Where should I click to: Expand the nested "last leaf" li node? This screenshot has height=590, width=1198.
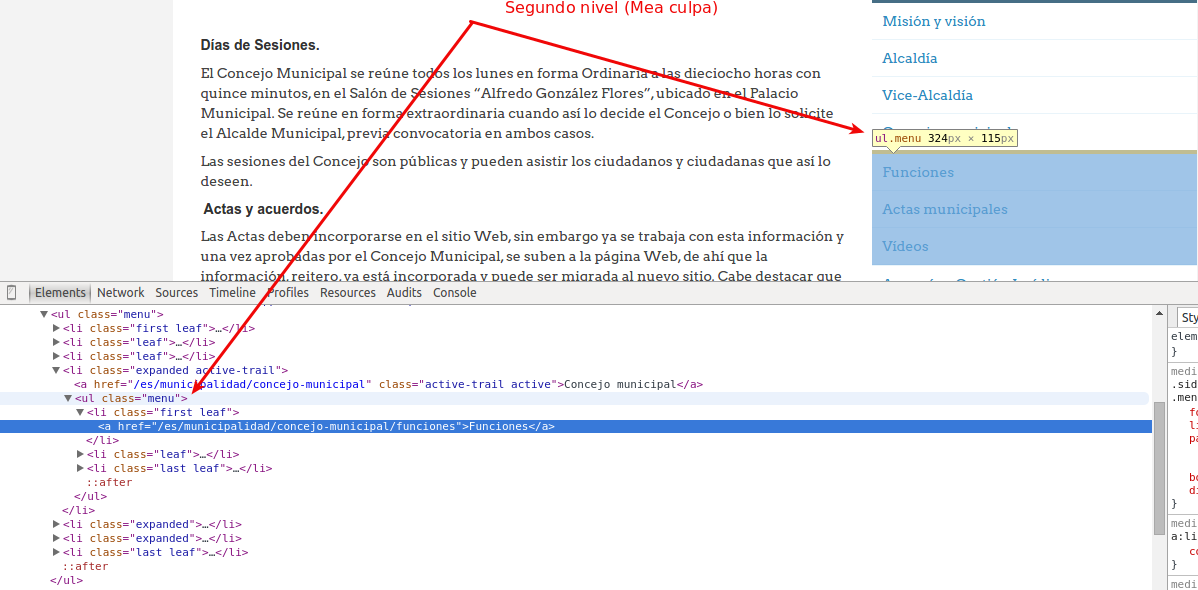click(x=80, y=468)
